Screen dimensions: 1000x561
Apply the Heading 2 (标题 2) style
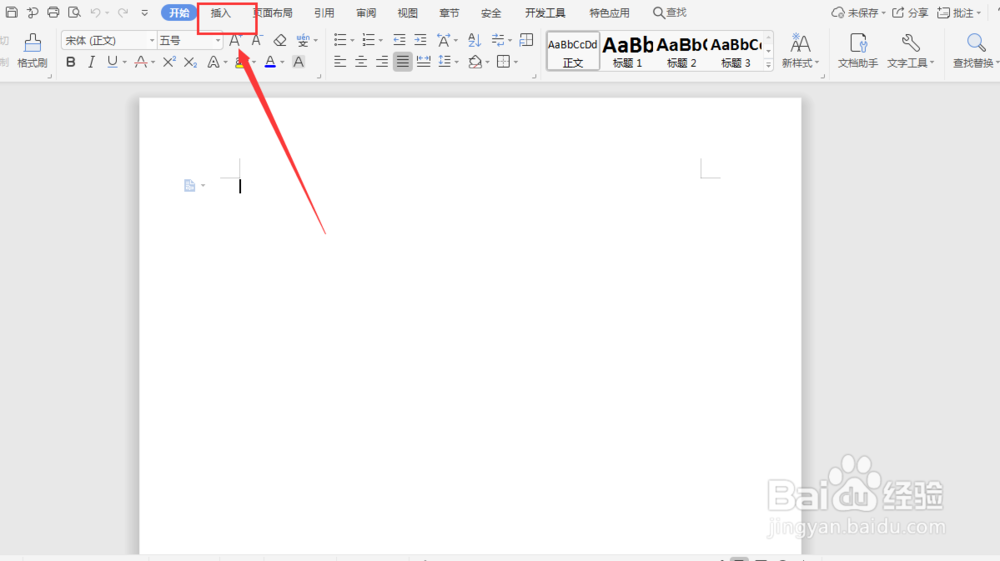pyautogui.click(x=682, y=51)
